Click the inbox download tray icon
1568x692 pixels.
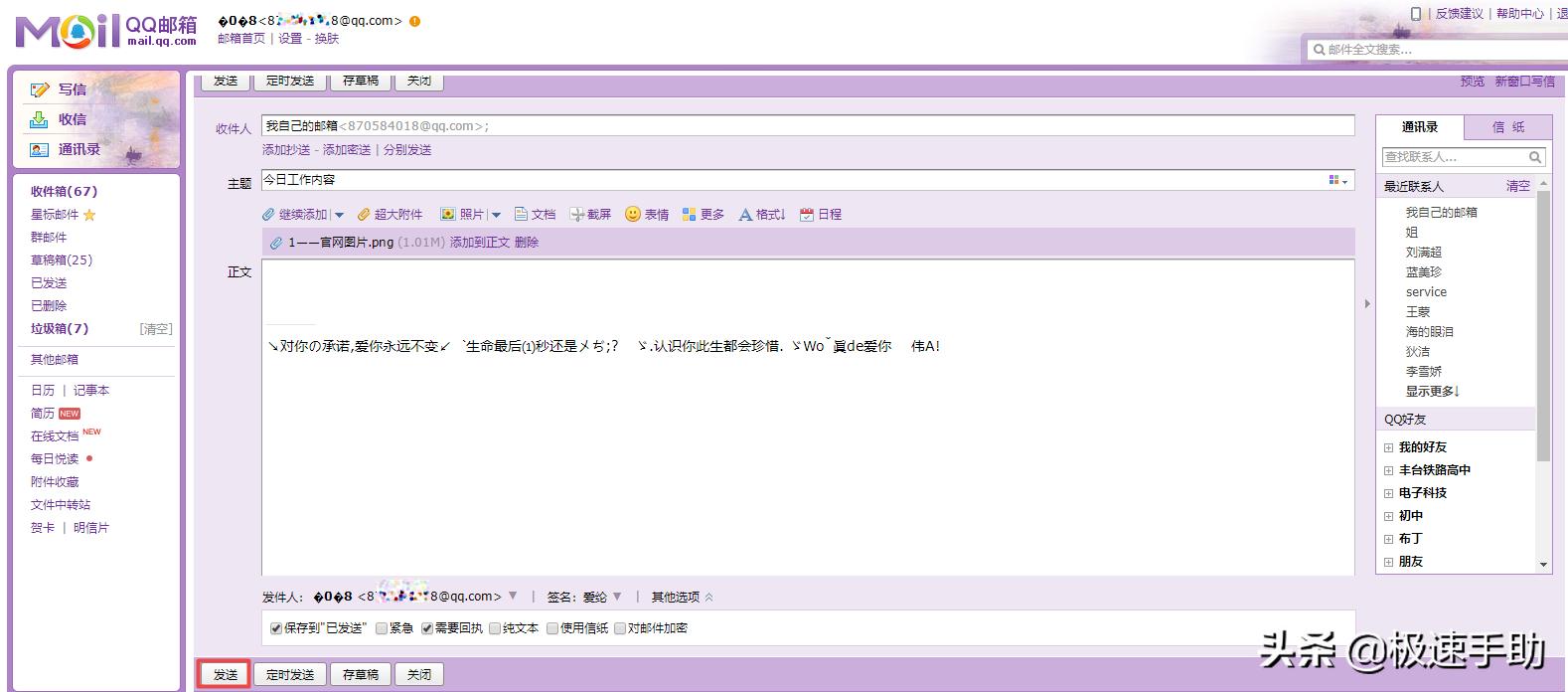[x=39, y=119]
